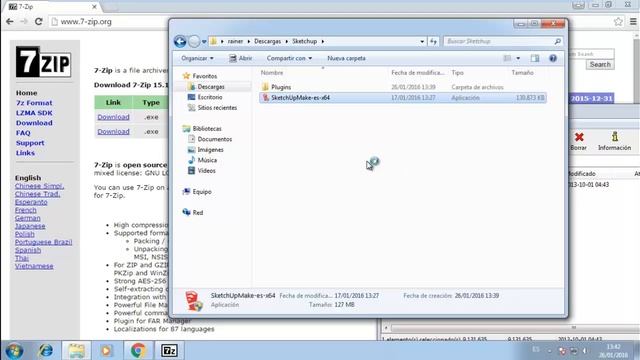Click the search magnifier icon in Explorer
The width and height of the screenshot is (640, 360).
tap(558, 41)
